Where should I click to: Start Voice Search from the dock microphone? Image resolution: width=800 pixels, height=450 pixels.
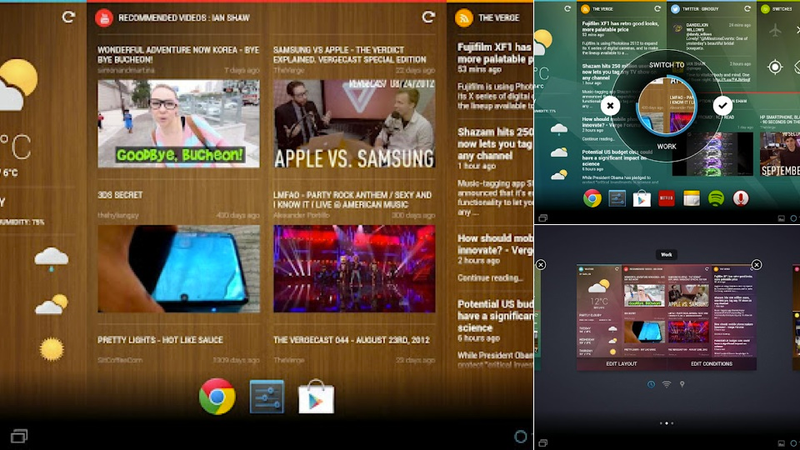(x=741, y=198)
